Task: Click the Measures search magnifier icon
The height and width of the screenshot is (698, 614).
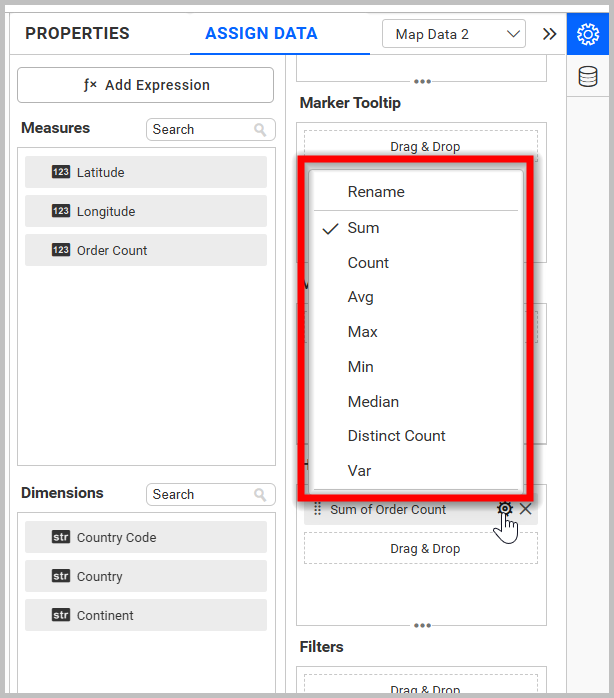Action: tap(261, 130)
